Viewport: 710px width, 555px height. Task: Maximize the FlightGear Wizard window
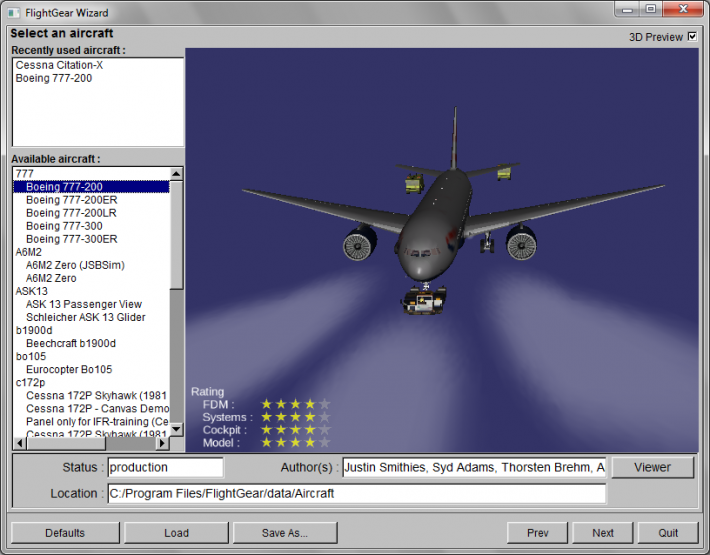pos(651,9)
